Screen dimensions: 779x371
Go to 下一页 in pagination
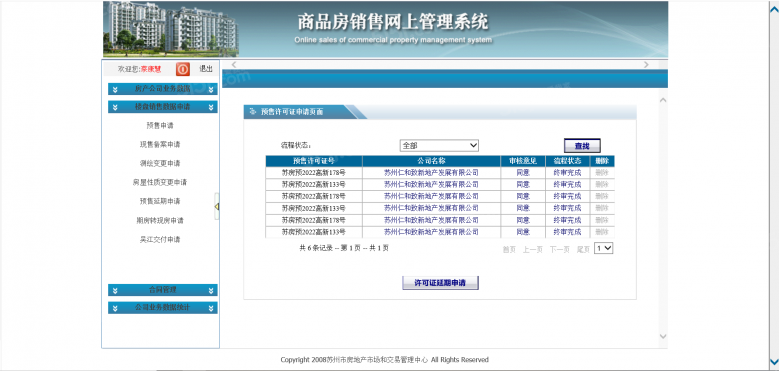[x=559, y=250]
